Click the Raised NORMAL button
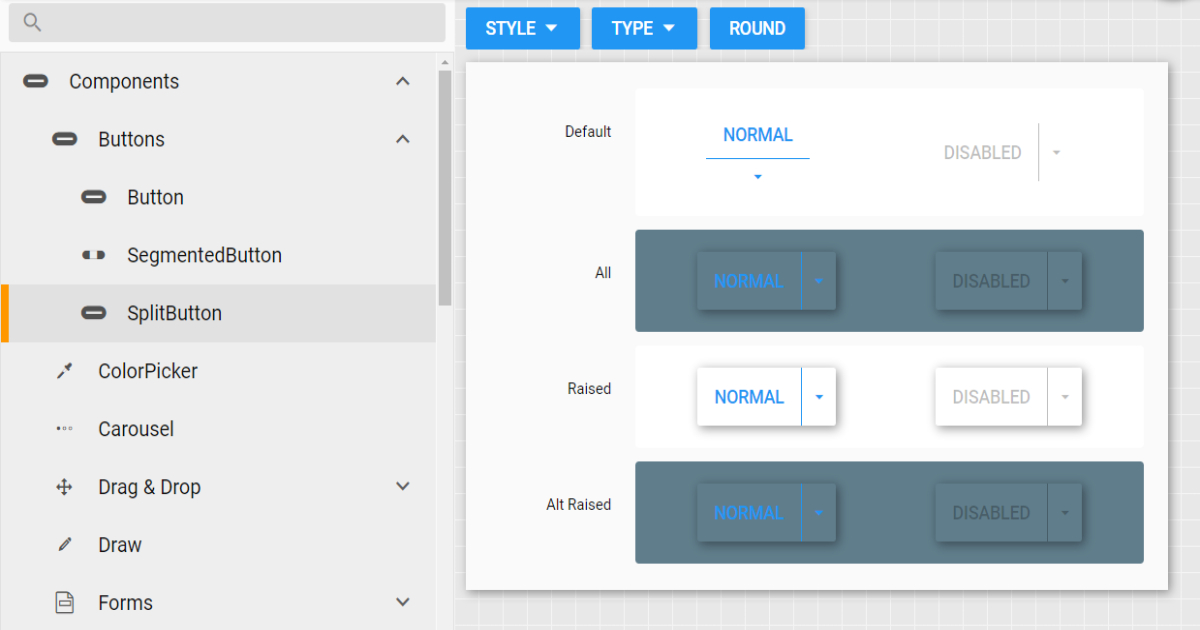This screenshot has height=630, width=1200. click(x=749, y=397)
